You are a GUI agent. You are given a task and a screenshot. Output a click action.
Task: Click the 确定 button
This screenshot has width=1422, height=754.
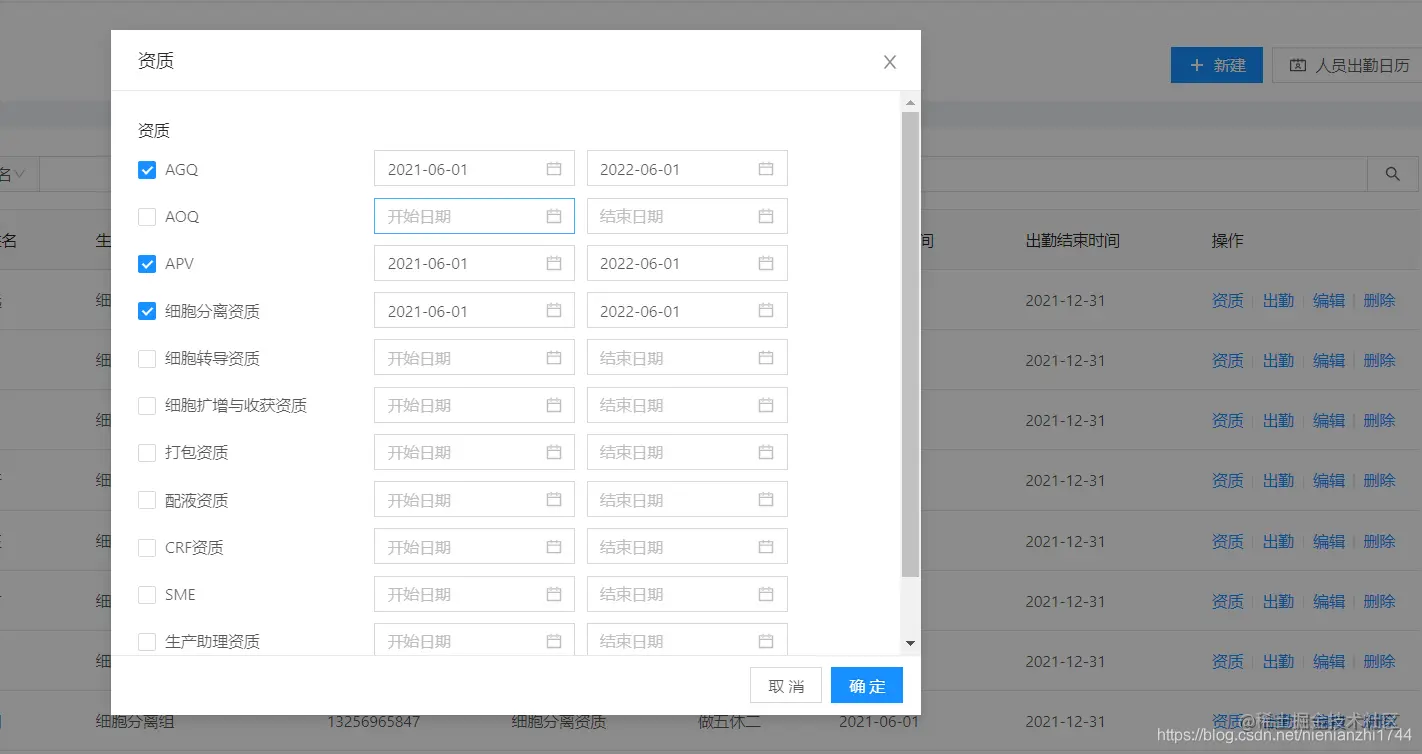(867, 686)
